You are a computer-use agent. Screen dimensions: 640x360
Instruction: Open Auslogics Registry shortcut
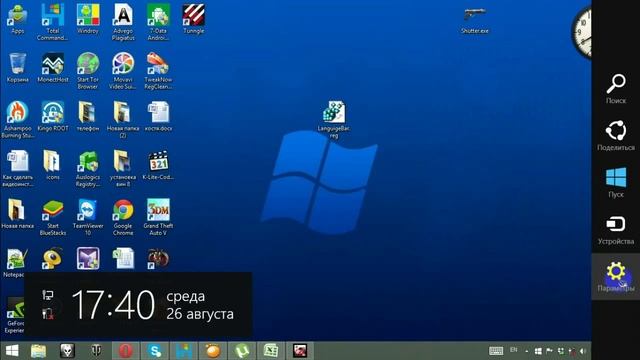(x=88, y=168)
